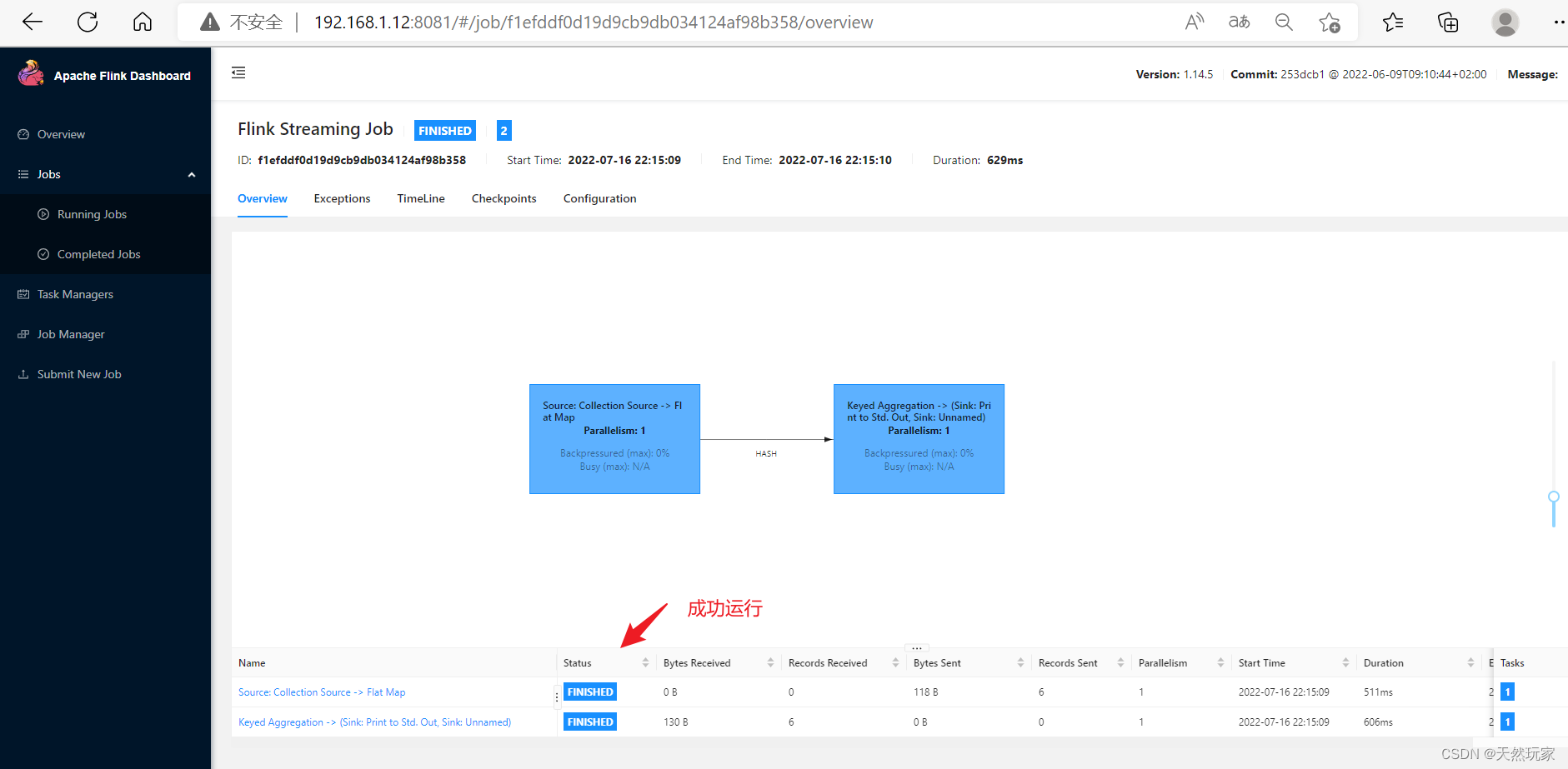Click the ellipsis resize handle above the table
The width and height of the screenshot is (1568, 769).
[916, 647]
